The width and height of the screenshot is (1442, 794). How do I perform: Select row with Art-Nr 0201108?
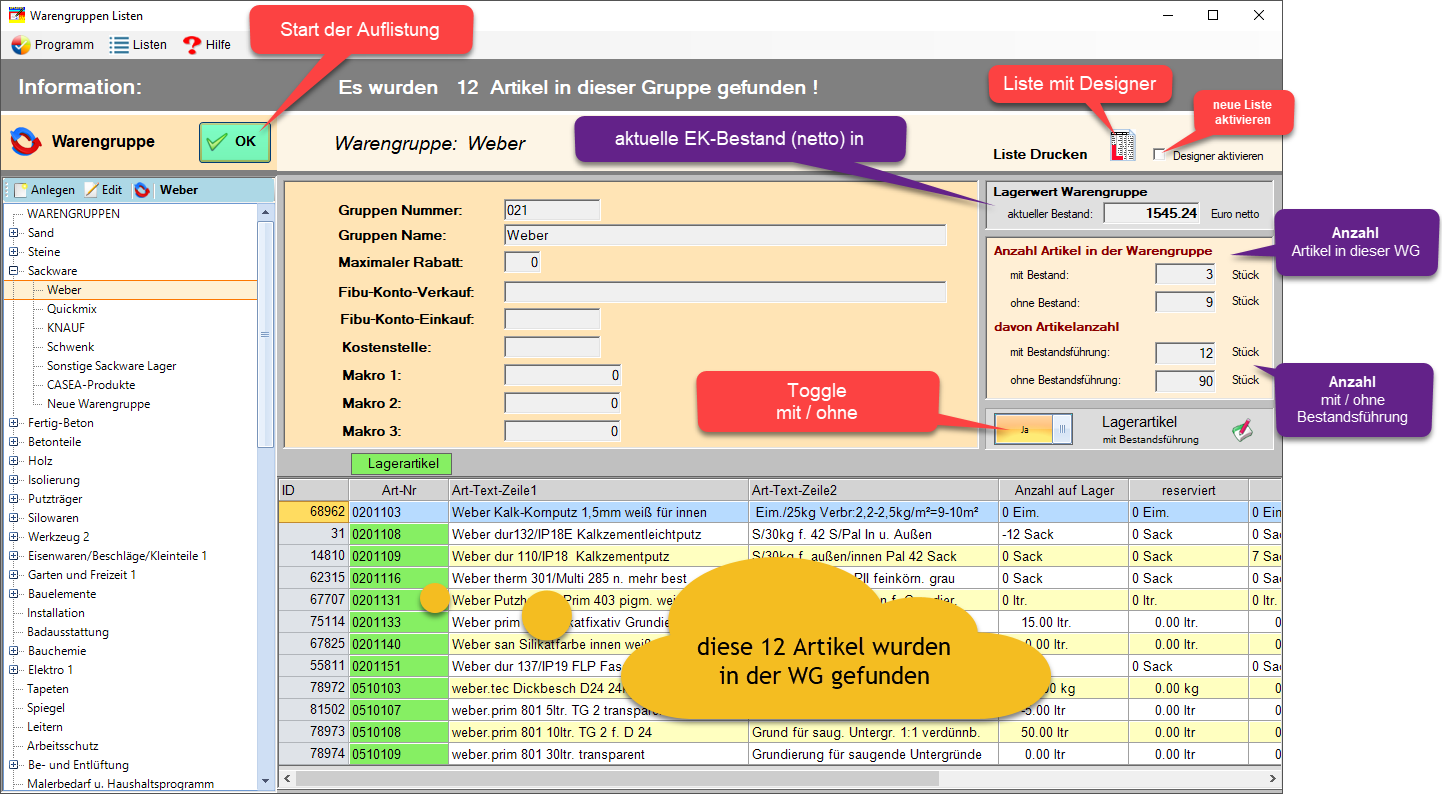click(x=779, y=534)
